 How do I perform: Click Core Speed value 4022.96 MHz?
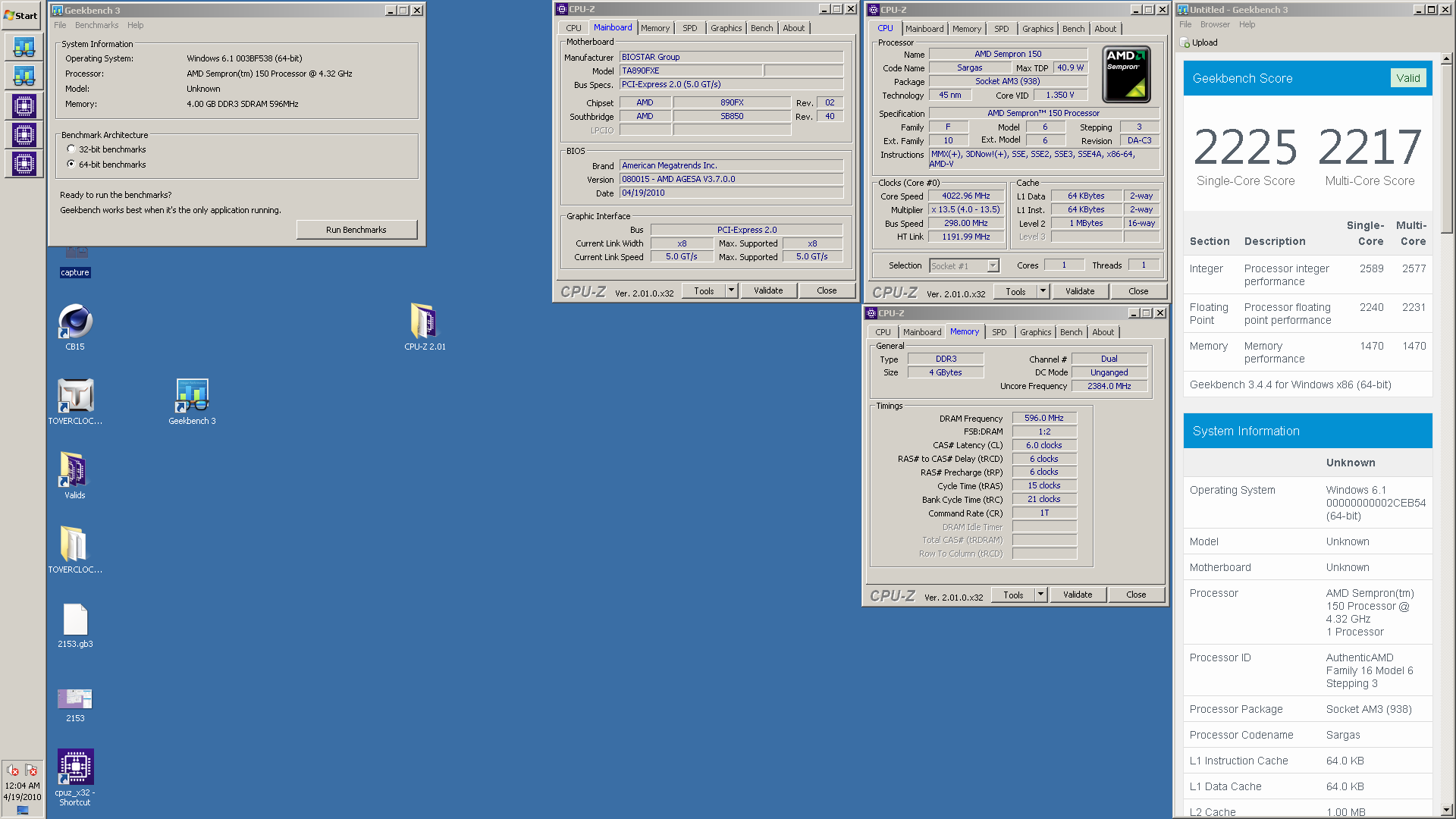pyautogui.click(x=966, y=196)
